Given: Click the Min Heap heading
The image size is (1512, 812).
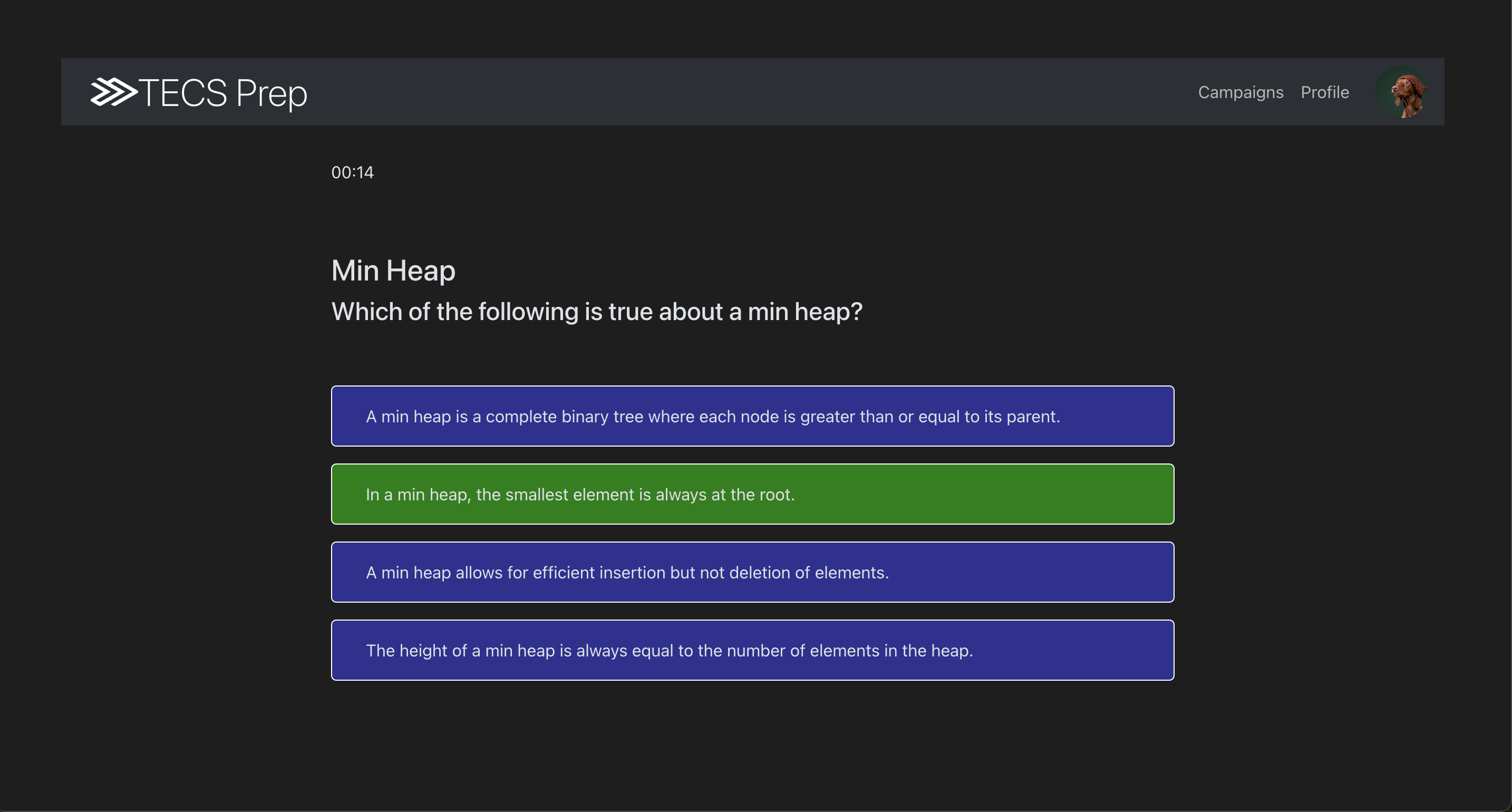Looking at the screenshot, I should tap(393, 270).
